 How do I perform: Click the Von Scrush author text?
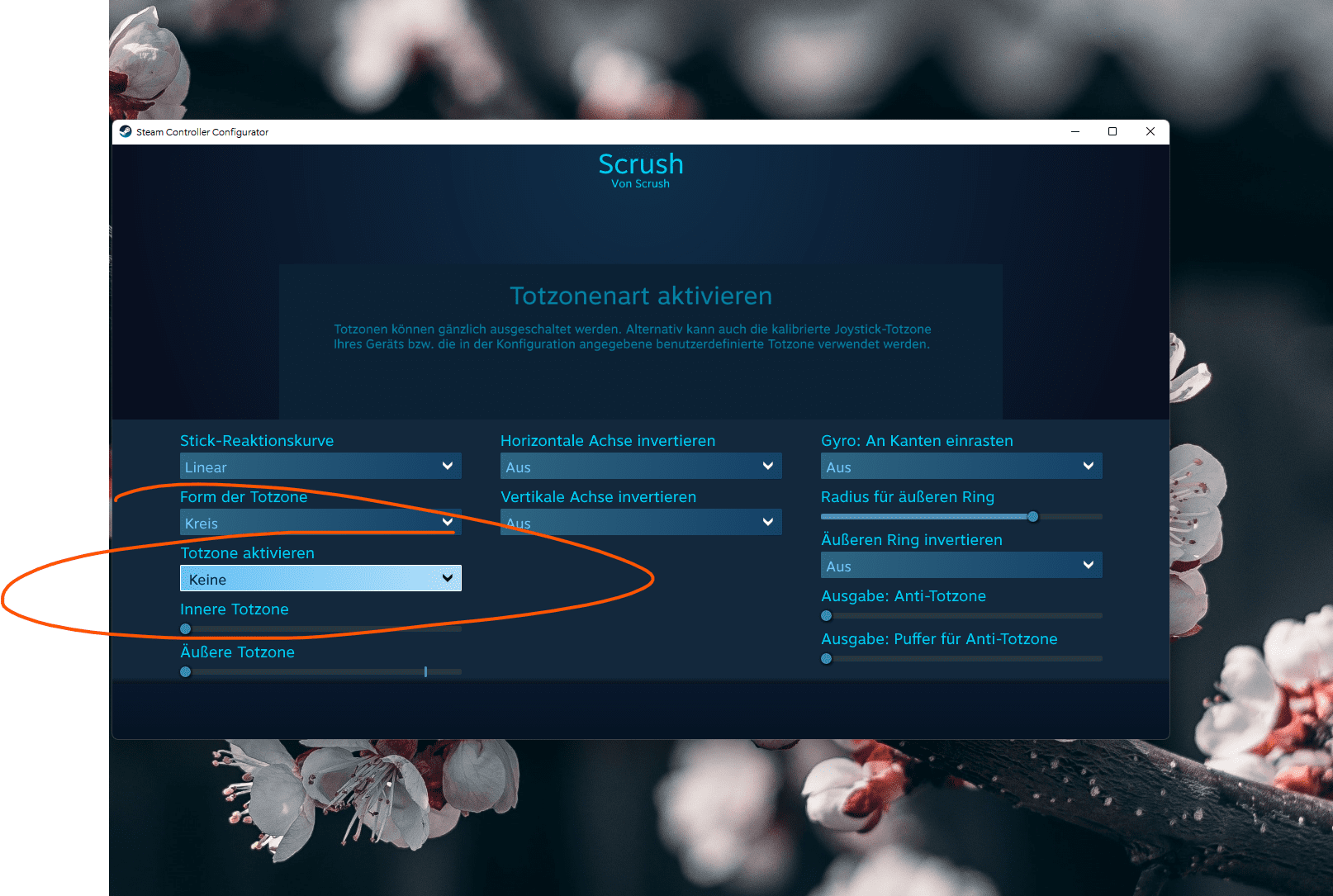click(x=640, y=184)
